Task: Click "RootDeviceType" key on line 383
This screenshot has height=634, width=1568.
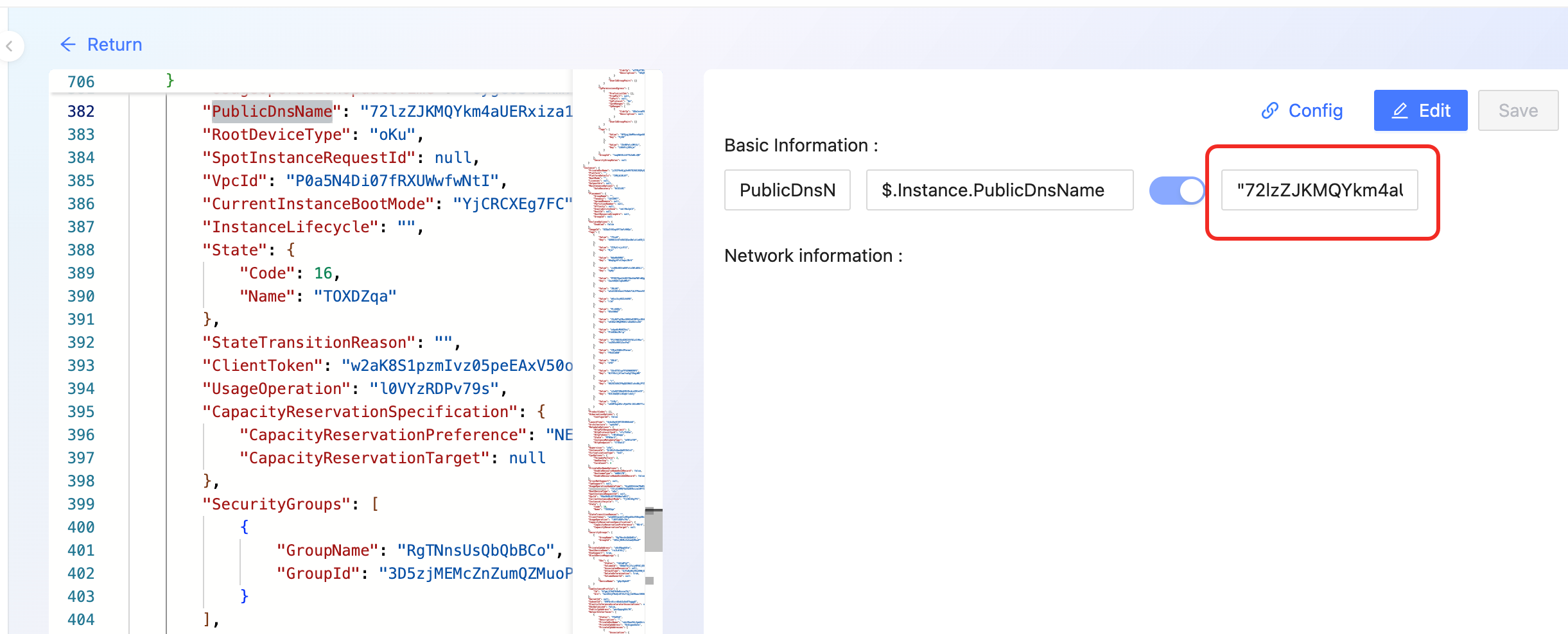Action: (x=277, y=134)
